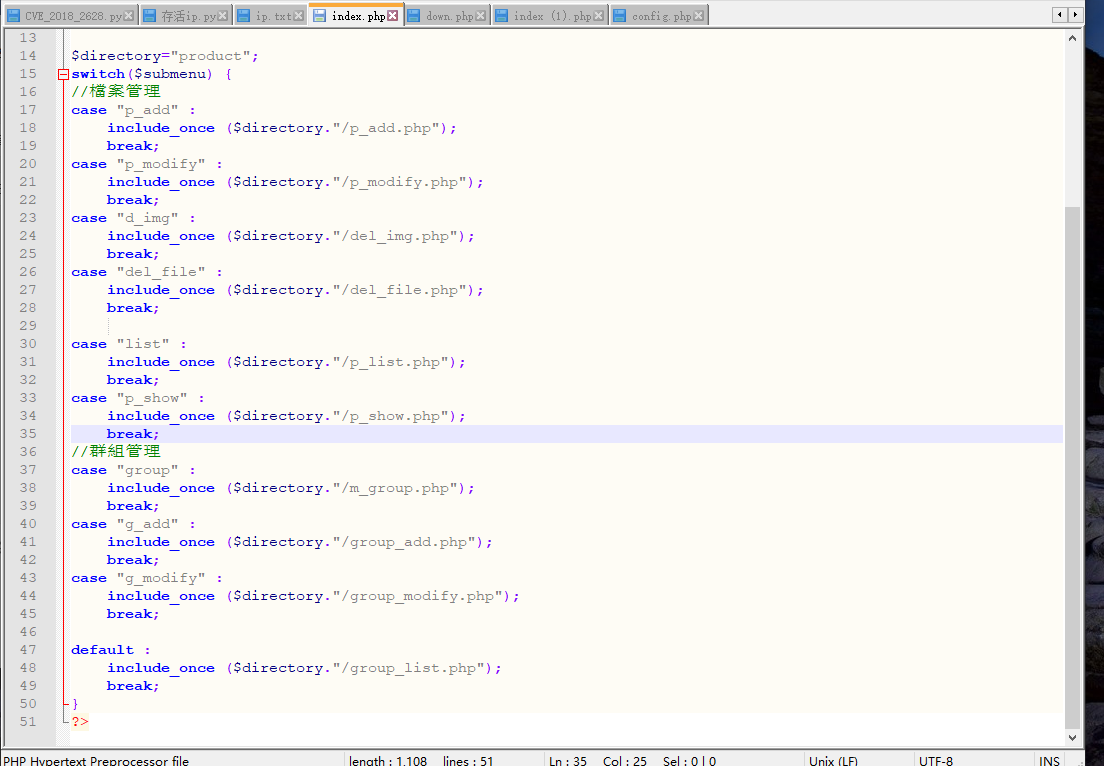
Task: Click the "/group_list.php" include line
Action: coord(304,668)
